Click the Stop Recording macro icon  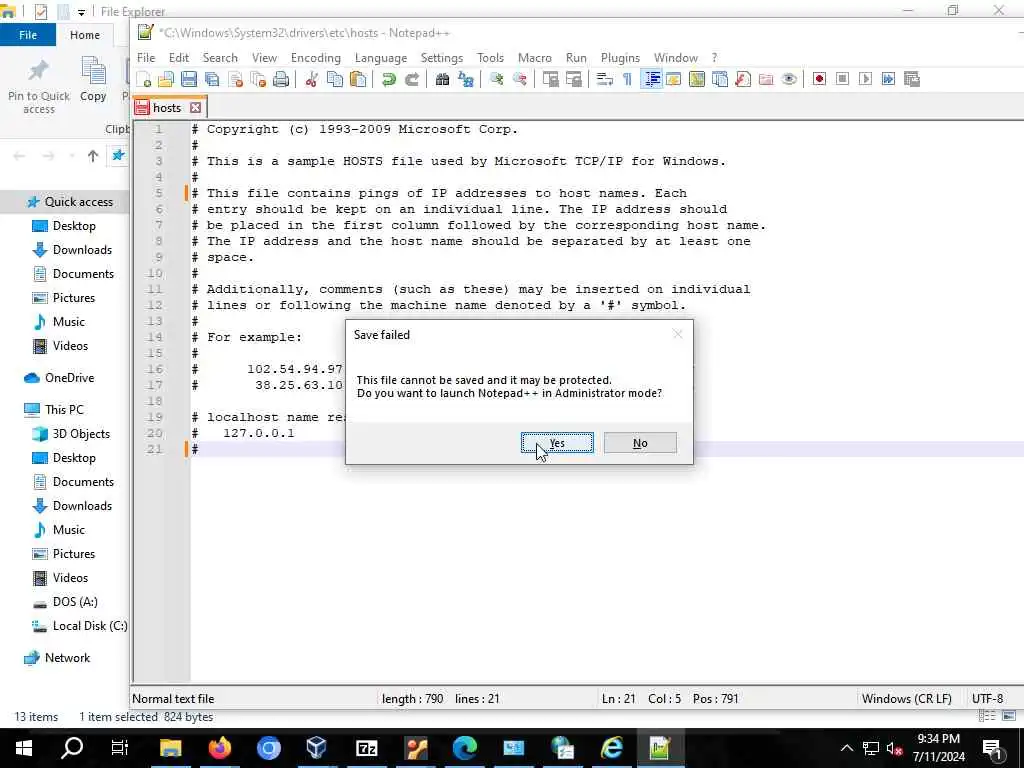(842, 80)
